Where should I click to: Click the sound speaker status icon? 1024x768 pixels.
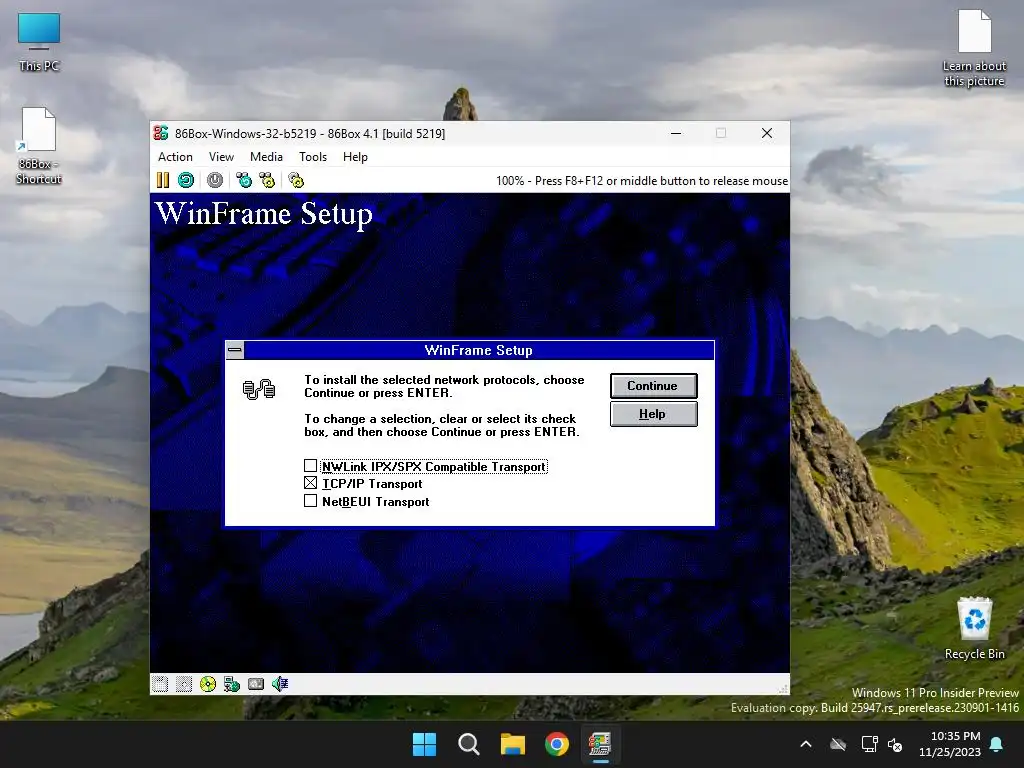click(280, 684)
